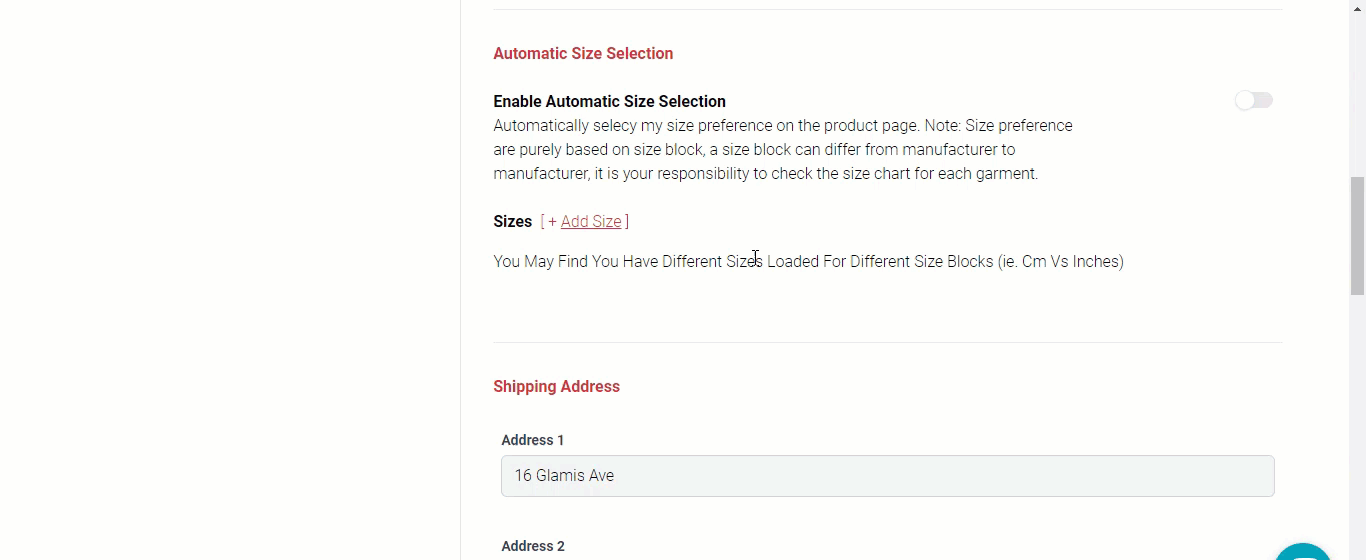Open the chat widget bubble
The height and width of the screenshot is (560, 1366).
[x=1303, y=554]
